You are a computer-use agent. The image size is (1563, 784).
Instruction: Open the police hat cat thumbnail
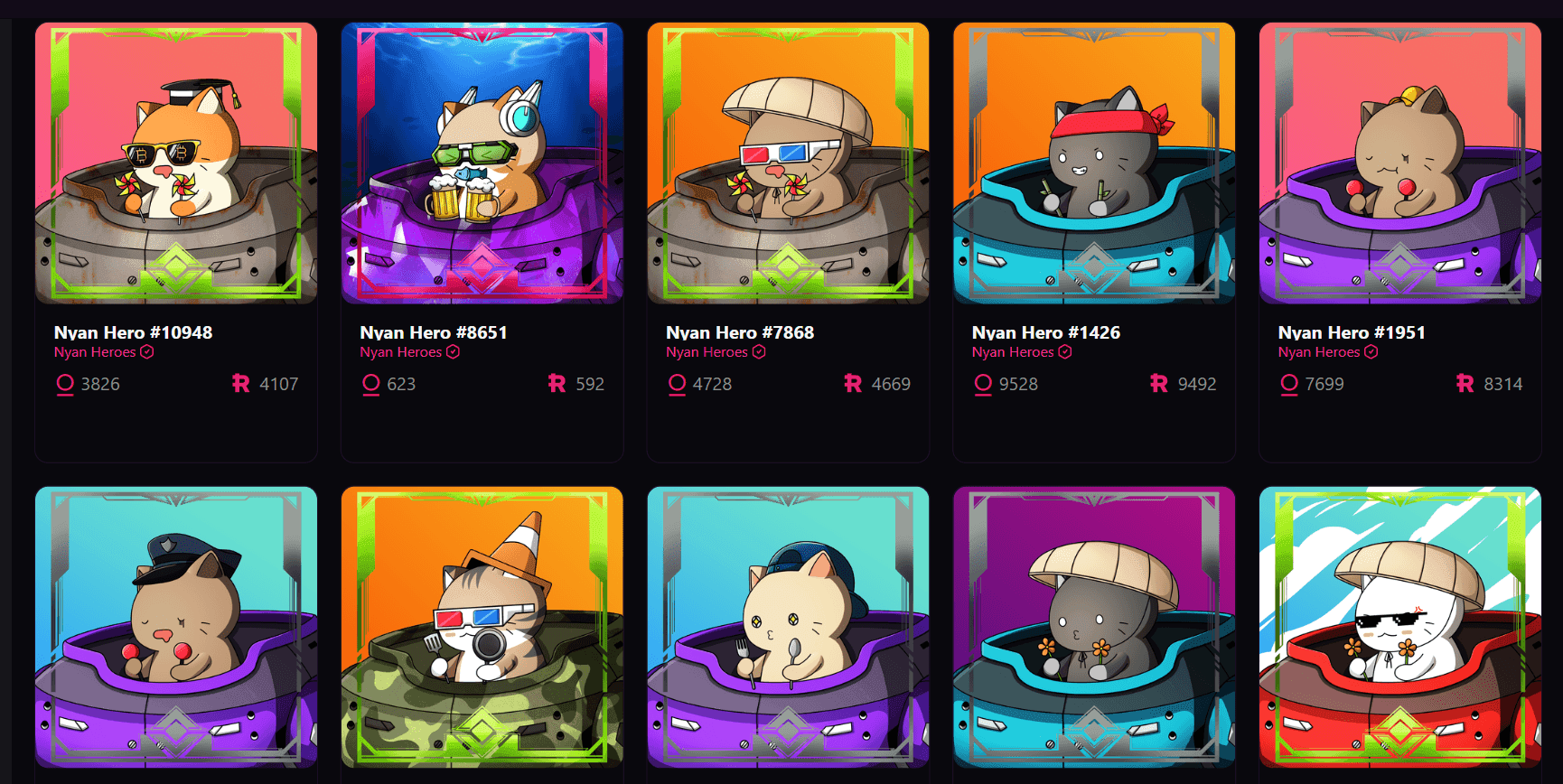click(176, 628)
